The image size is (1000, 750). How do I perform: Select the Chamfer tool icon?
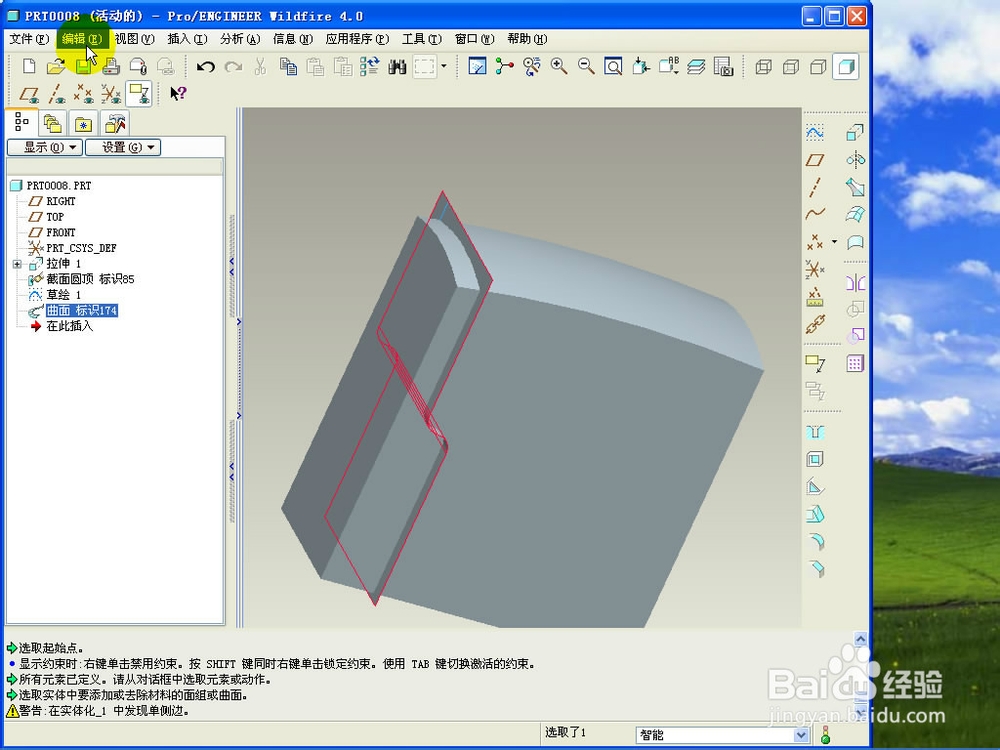[x=815, y=568]
